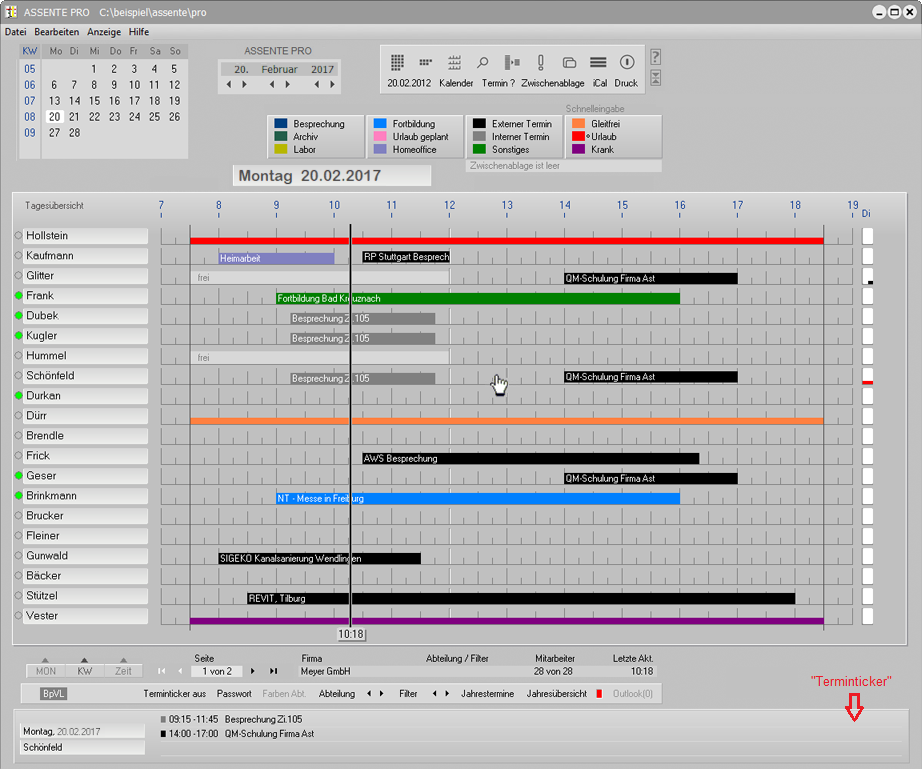This screenshot has height=769, width=922.
Task: Open the Bearbeiten menu
Action: (x=56, y=32)
